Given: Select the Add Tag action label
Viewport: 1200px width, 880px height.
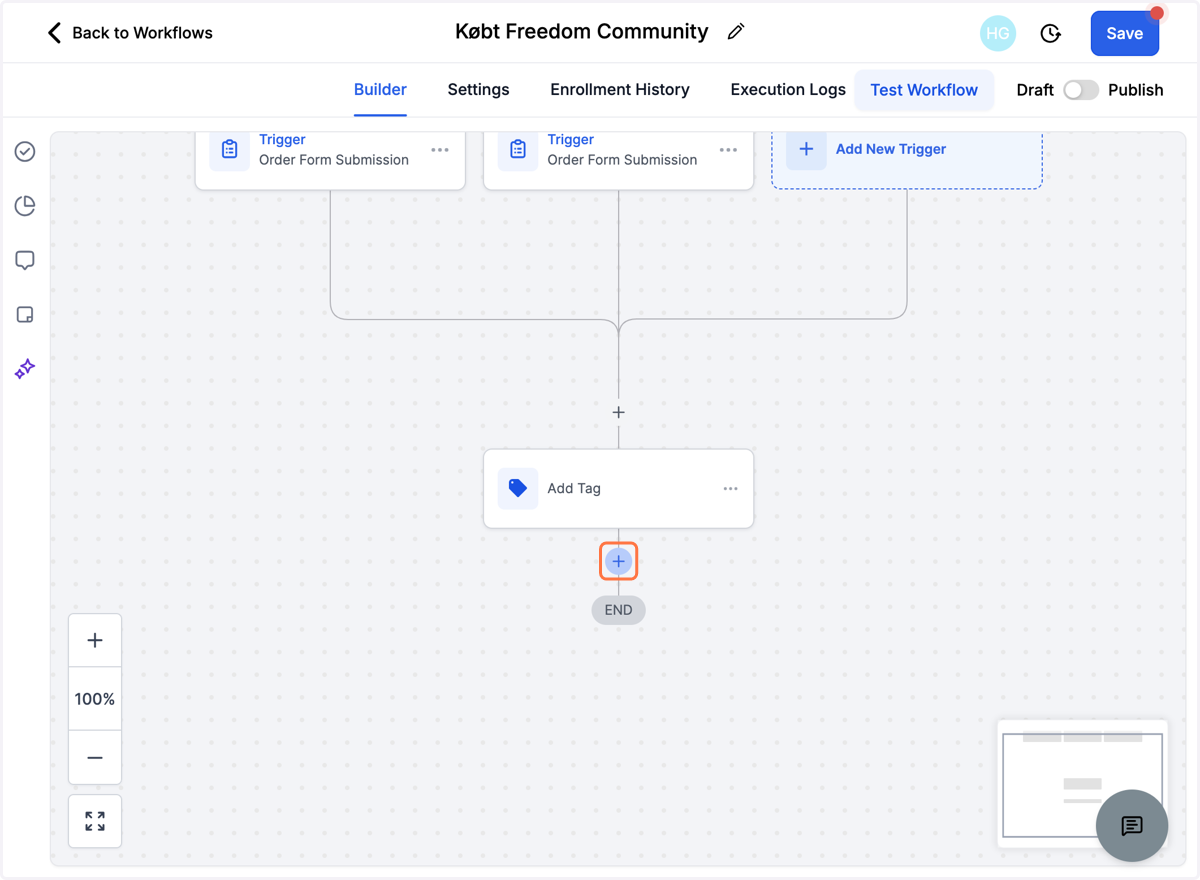Looking at the screenshot, I should click(574, 489).
